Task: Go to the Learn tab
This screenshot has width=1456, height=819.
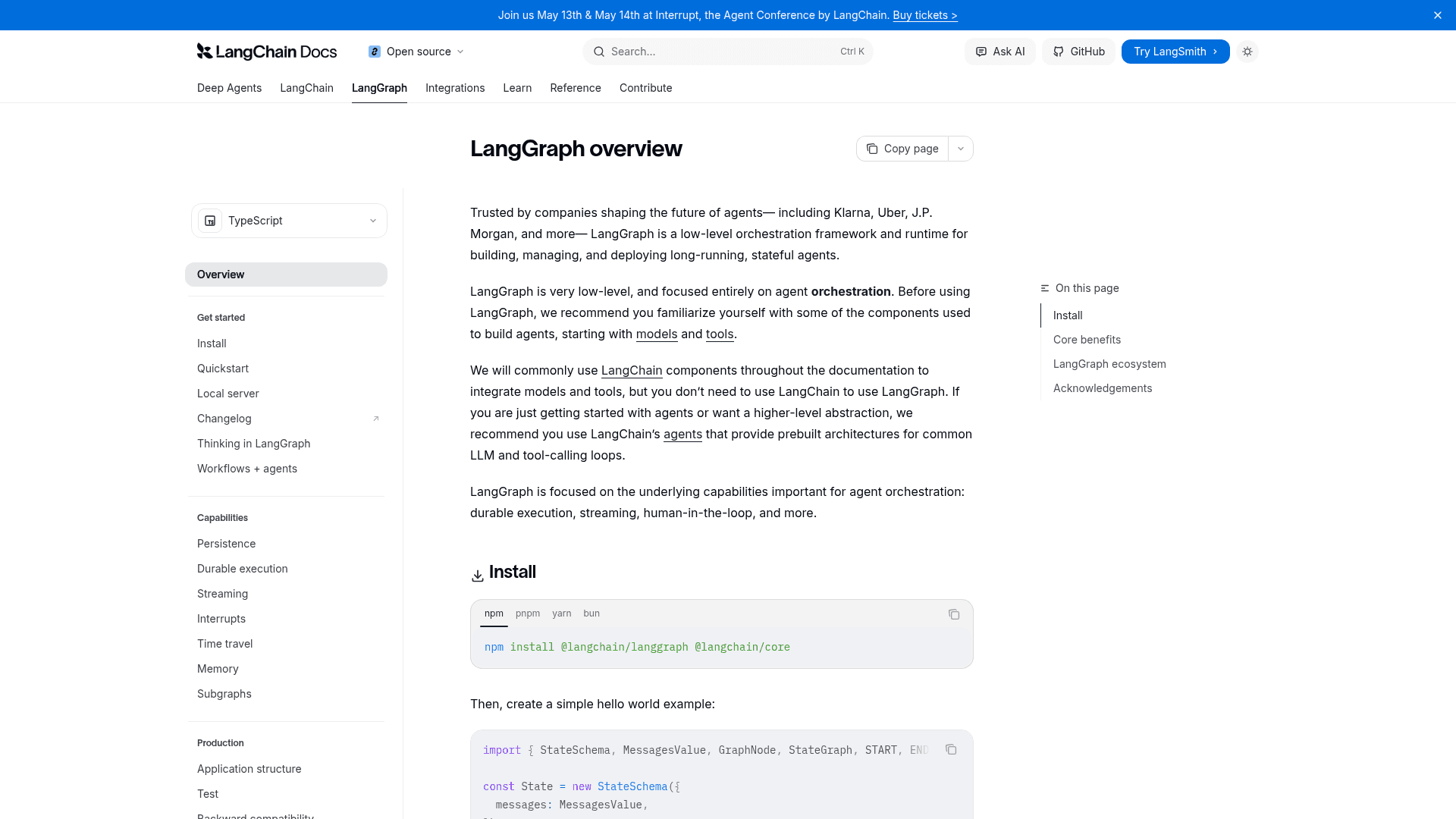Action: [517, 88]
